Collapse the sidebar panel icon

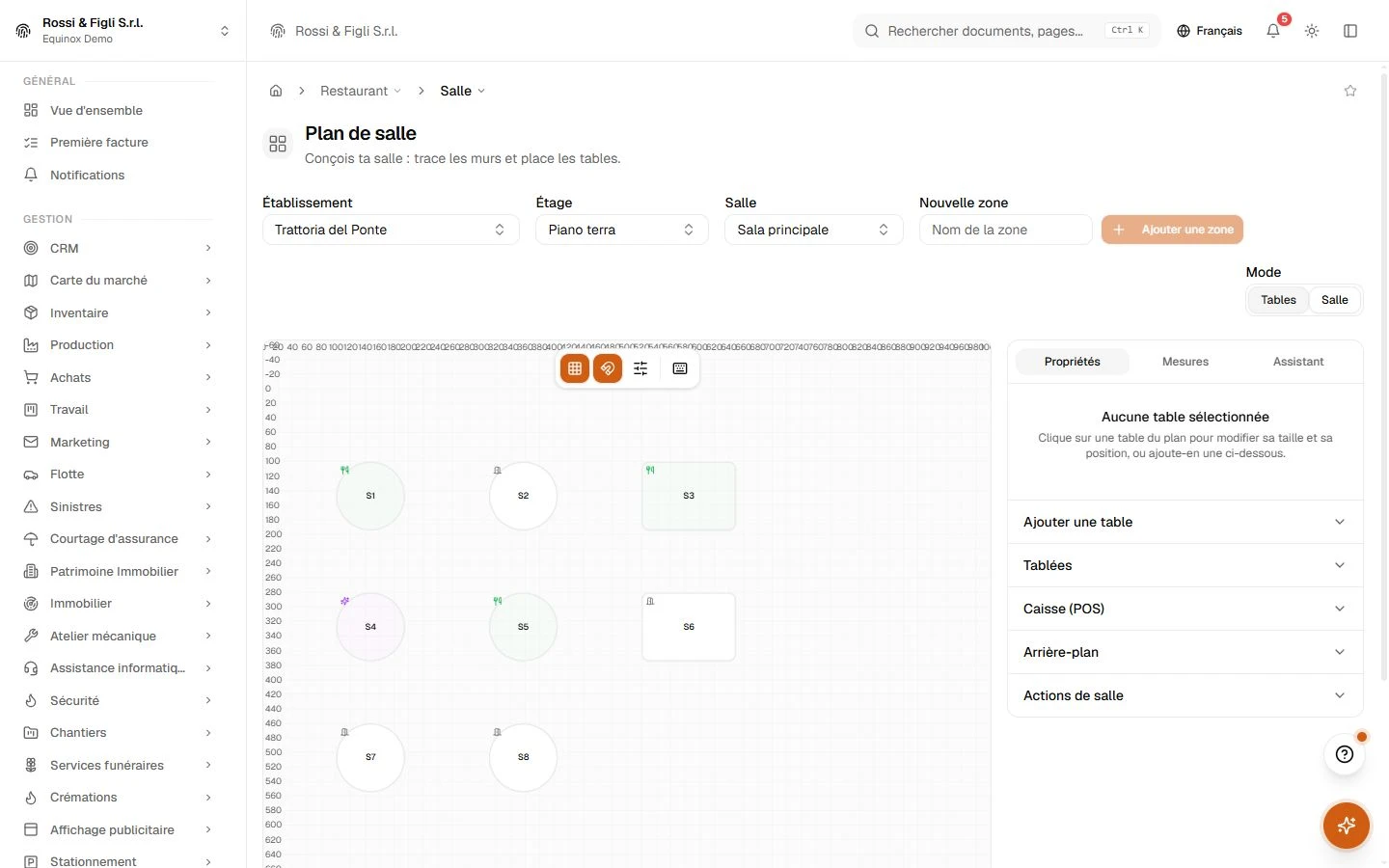tap(1350, 31)
